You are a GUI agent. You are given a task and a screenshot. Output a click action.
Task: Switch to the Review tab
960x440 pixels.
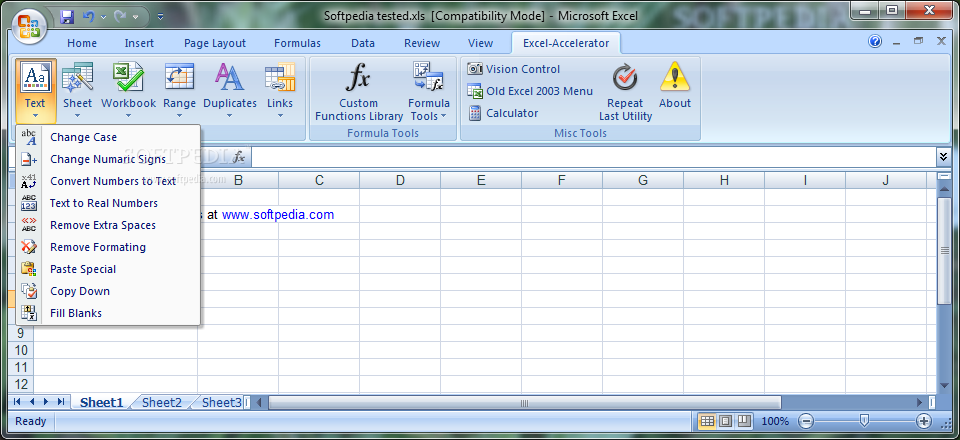tap(422, 43)
